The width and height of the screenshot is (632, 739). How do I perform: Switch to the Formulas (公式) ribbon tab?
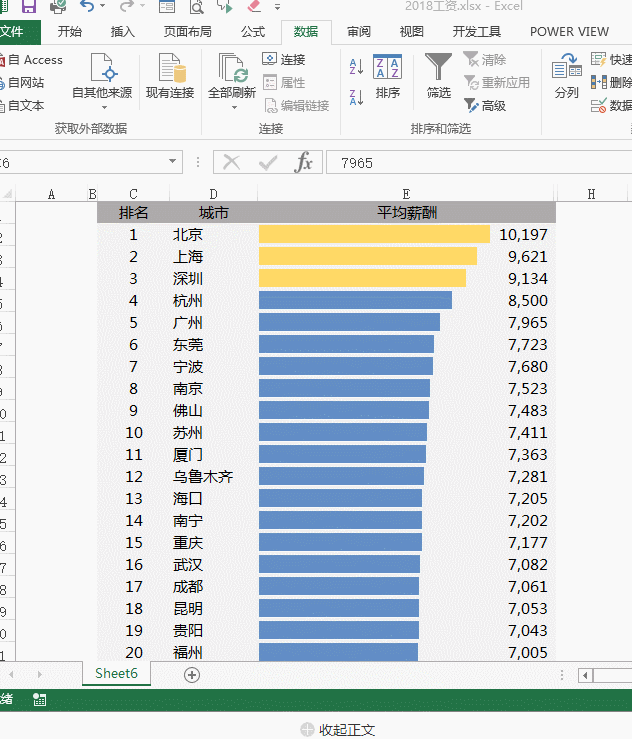coord(253,32)
